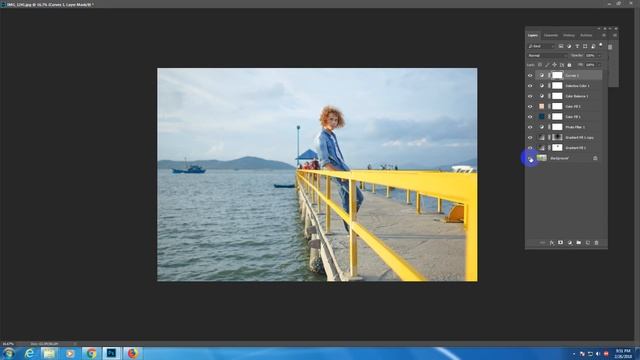Click the Background layer lock icon
Image resolution: width=640 pixels, height=360 pixels.
pyautogui.click(x=595, y=158)
